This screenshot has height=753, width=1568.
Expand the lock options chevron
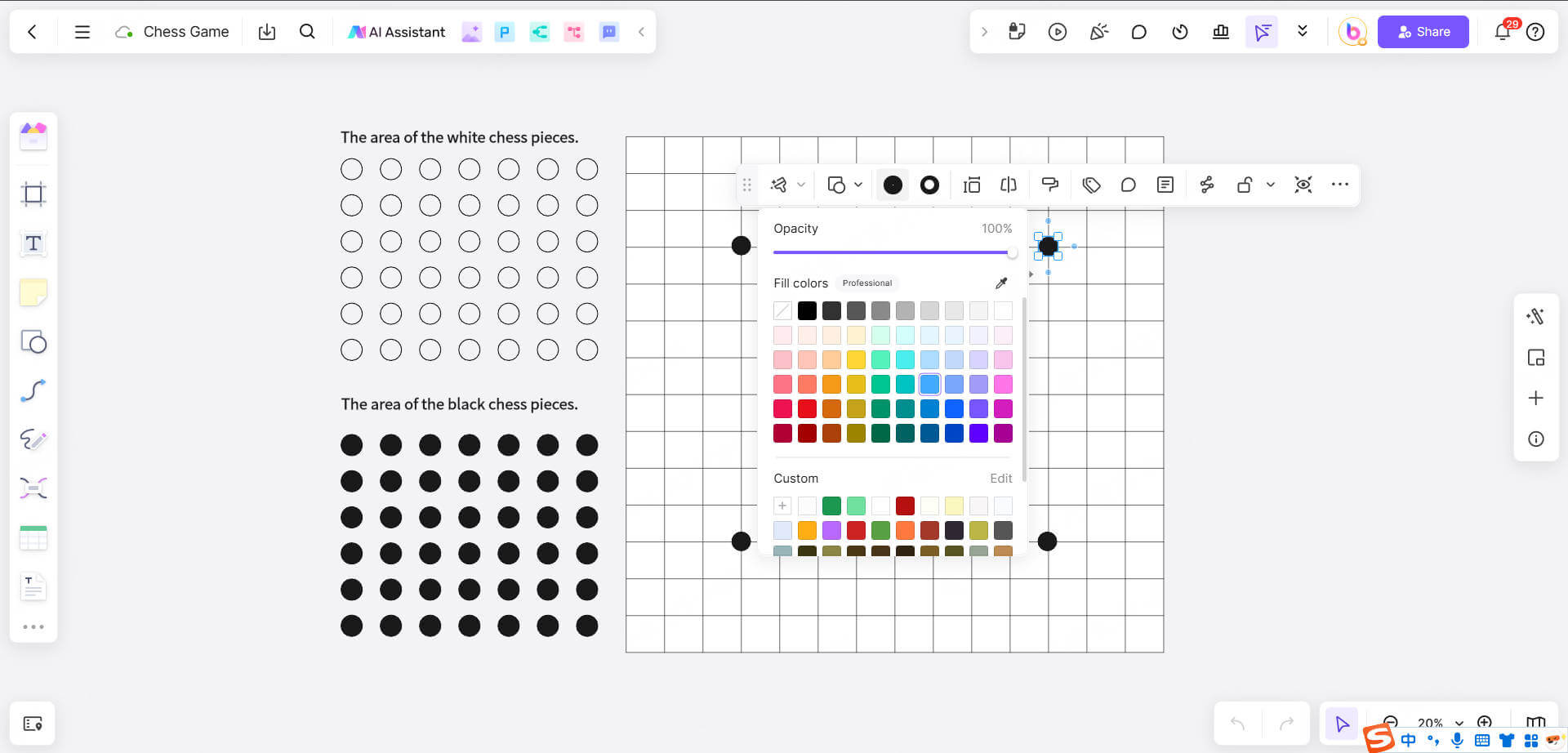[x=1271, y=185]
